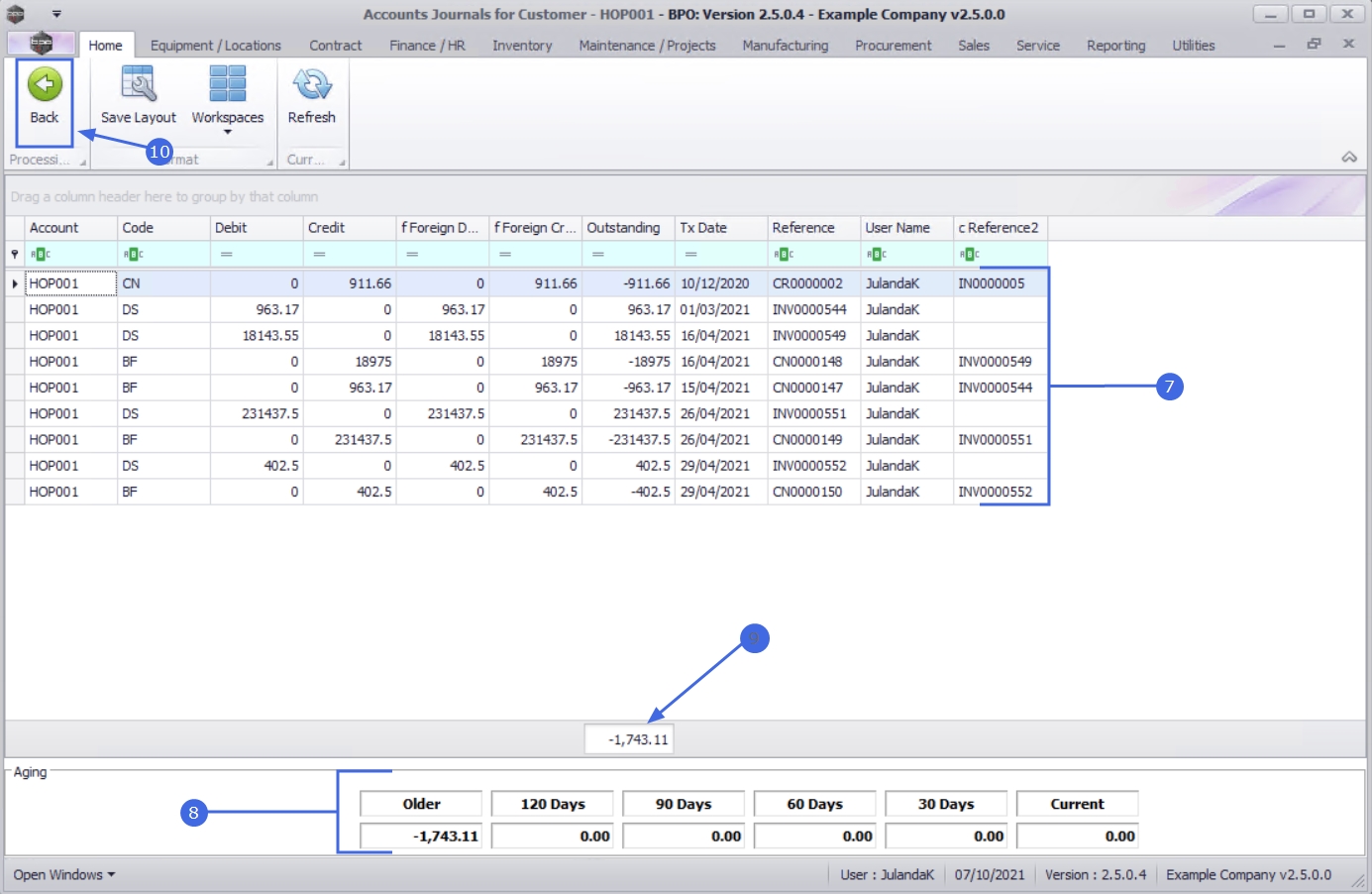Click the Older aging amount field
This screenshot has height=894, width=1372.
[421, 836]
